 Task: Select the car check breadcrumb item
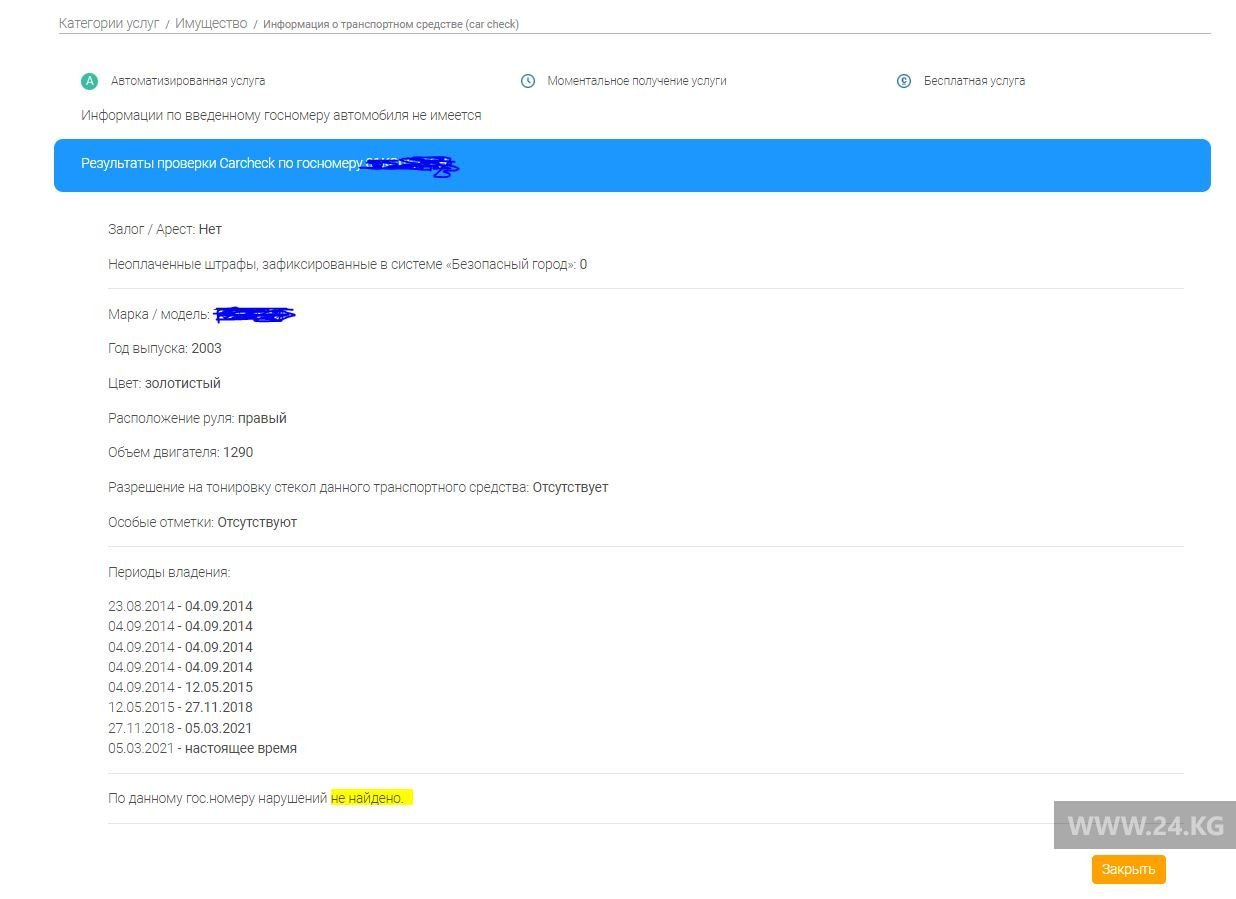coord(391,24)
